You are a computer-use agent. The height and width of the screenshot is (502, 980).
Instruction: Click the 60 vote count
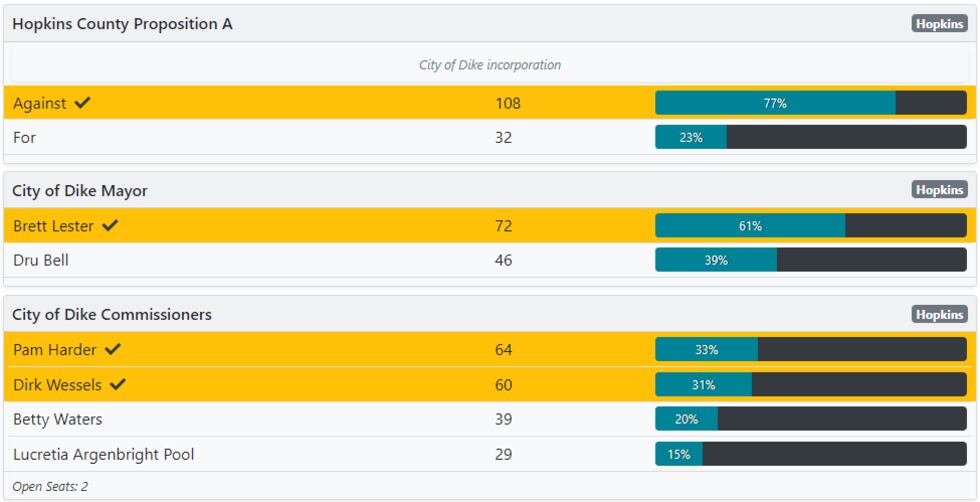pos(503,384)
